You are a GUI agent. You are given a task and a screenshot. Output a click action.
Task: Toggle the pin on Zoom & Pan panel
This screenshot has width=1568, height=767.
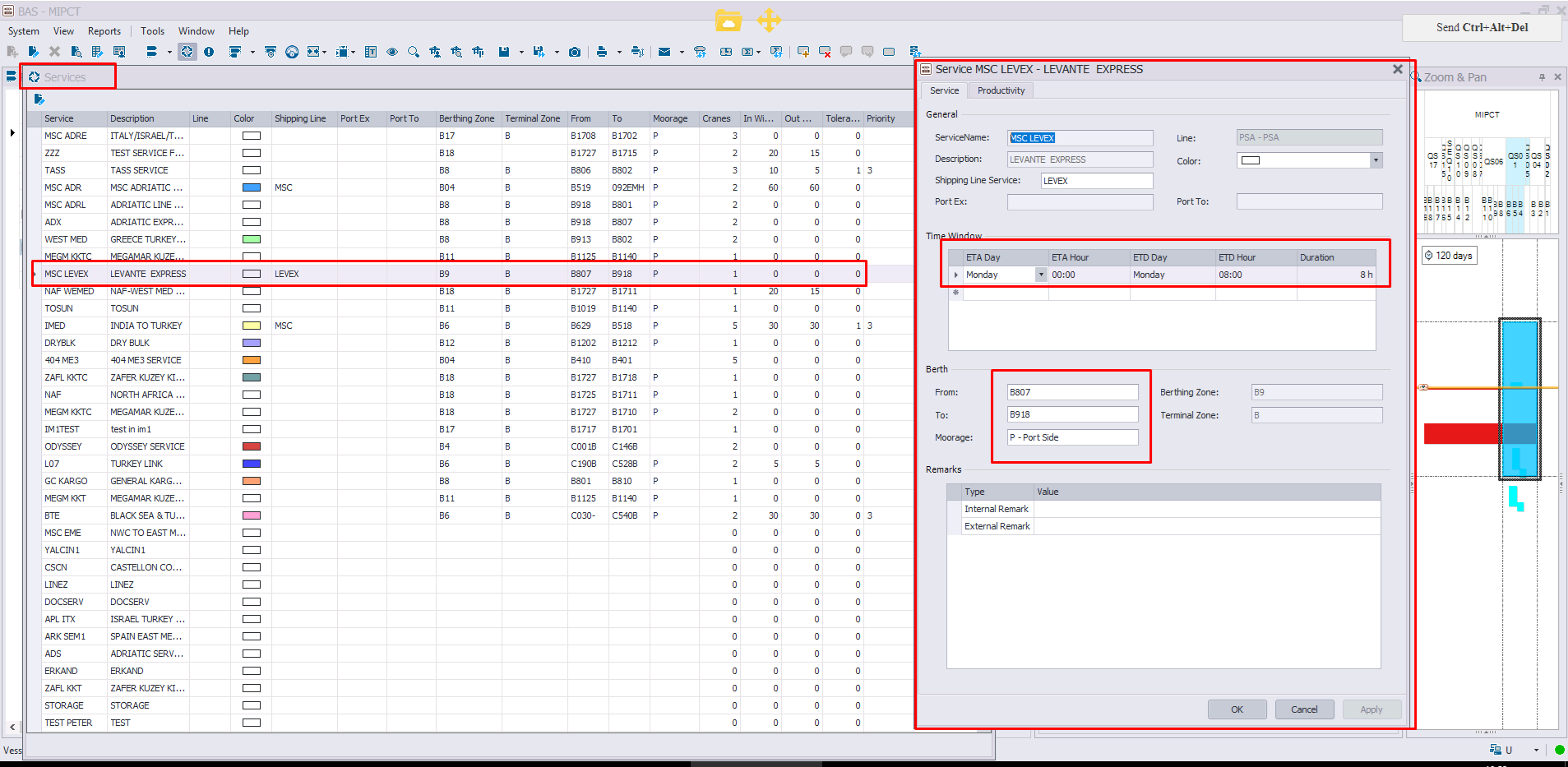[1542, 77]
